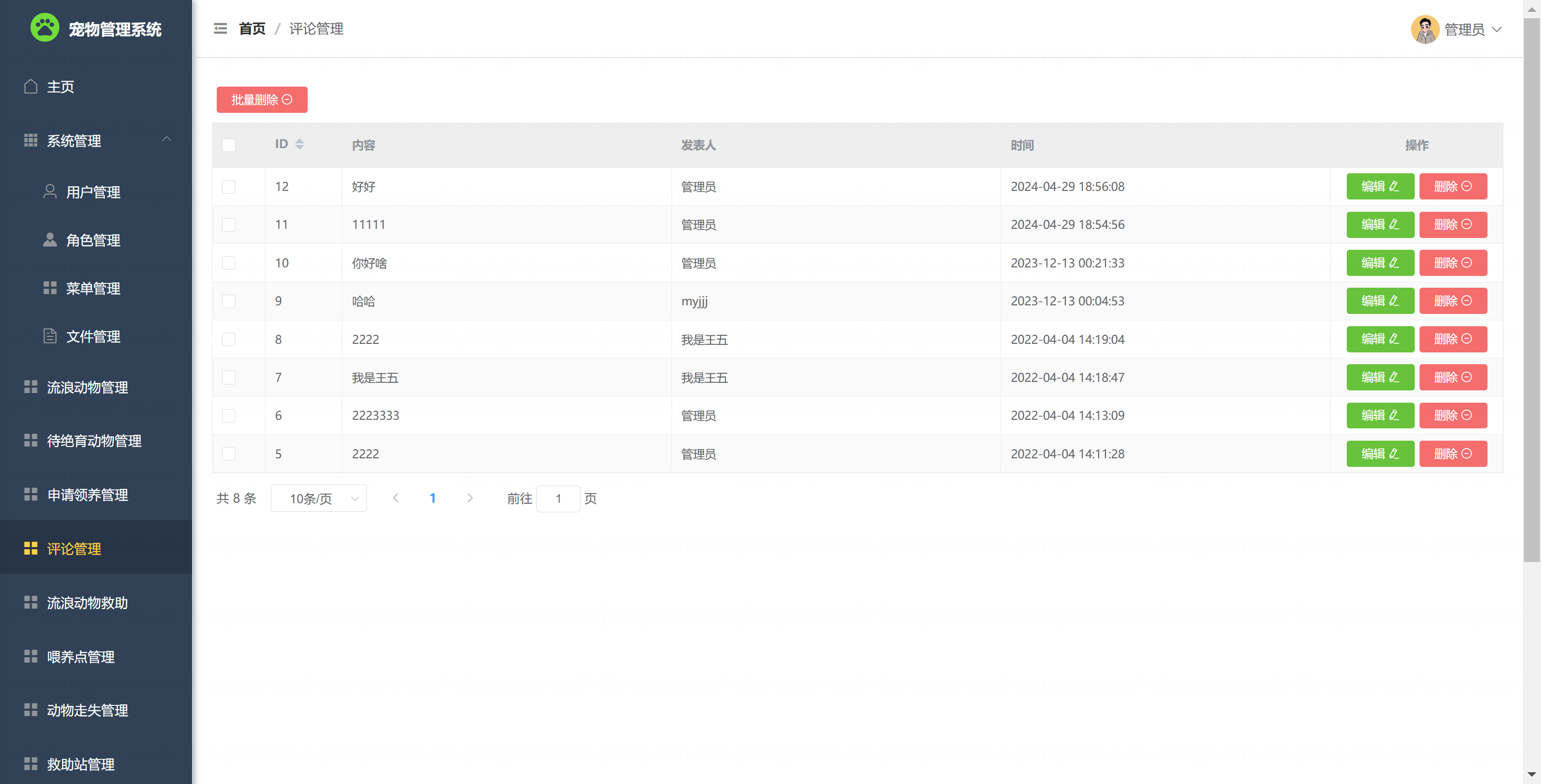
Task: Collapse the 系统管理 submenu chevron
Action: 166,140
